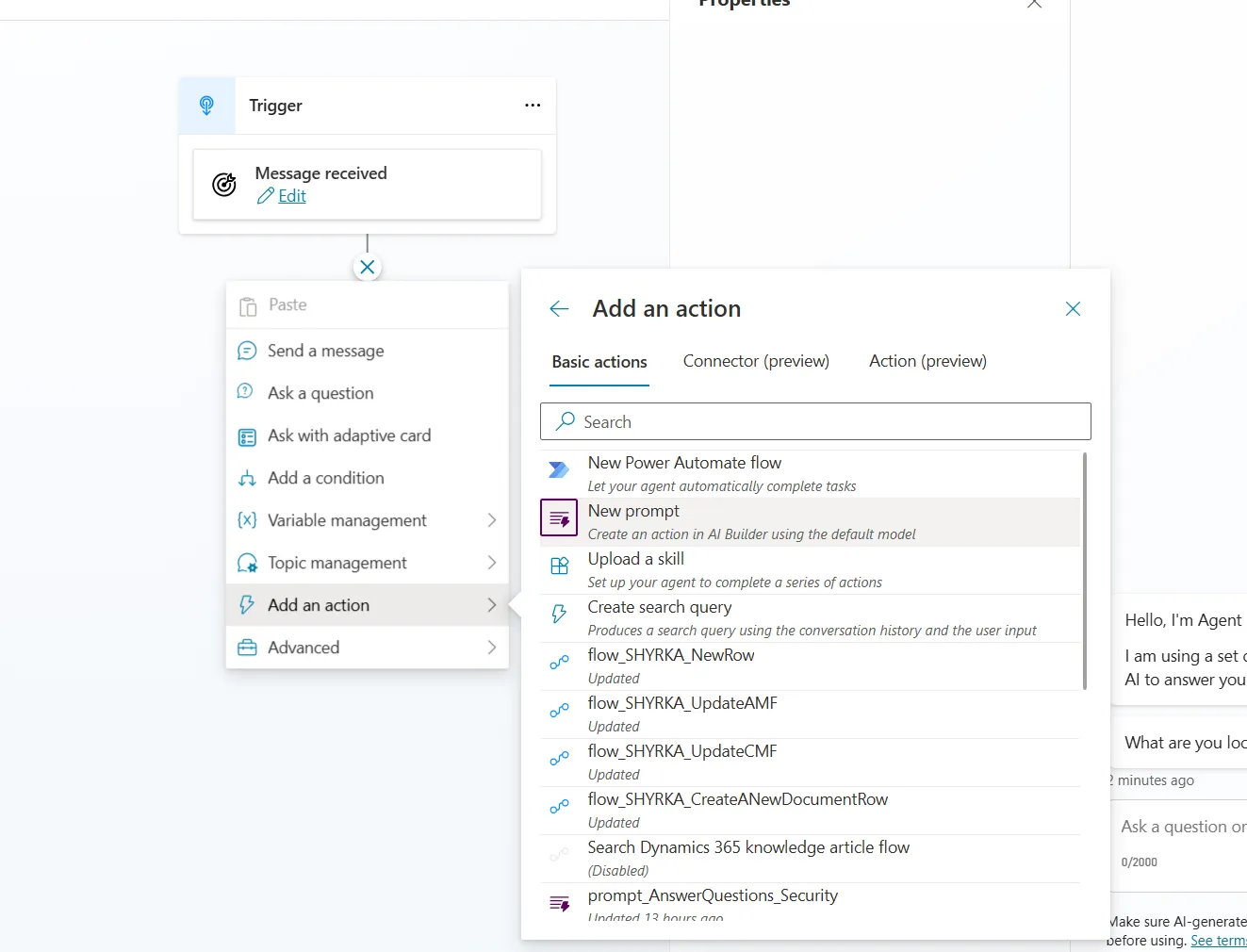Expand the Topic management submenu arrow
This screenshot has height=952, width=1247.
(x=492, y=563)
